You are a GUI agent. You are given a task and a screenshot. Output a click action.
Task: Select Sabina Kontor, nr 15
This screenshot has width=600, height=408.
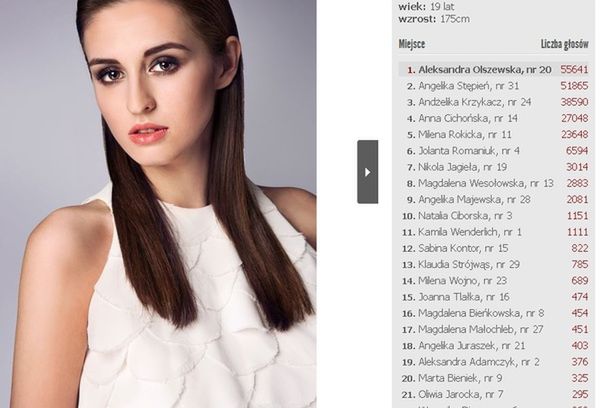[463, 248]
